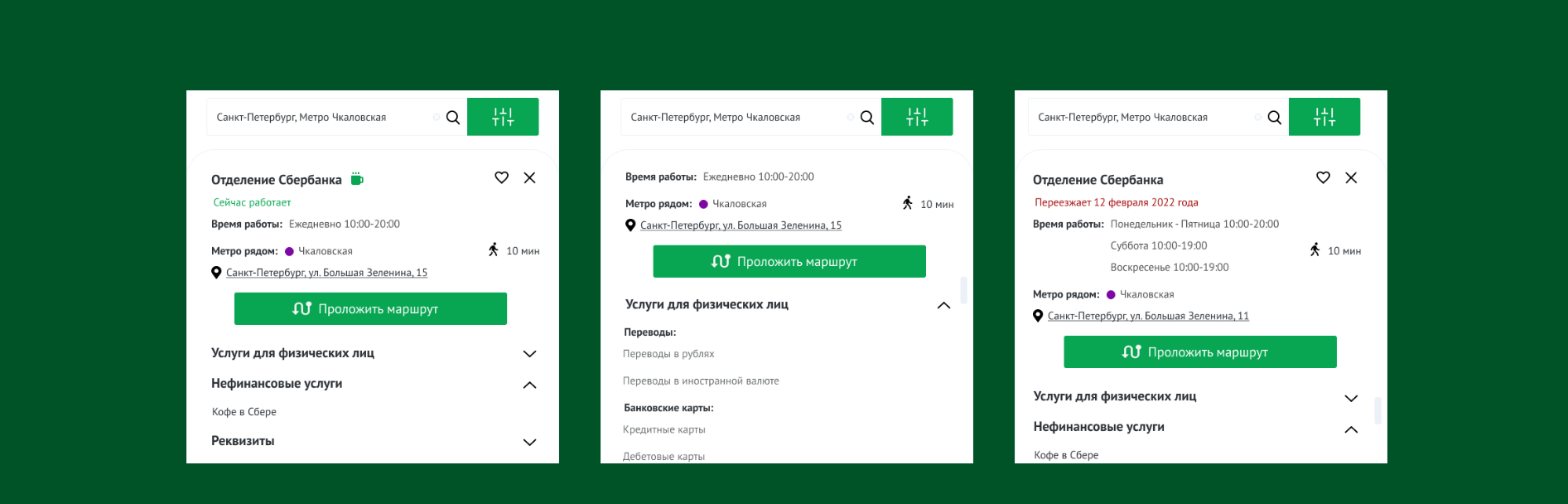Click the search magnifier icon in the middle panel
1568x504 pixels.
coord(867,118)
